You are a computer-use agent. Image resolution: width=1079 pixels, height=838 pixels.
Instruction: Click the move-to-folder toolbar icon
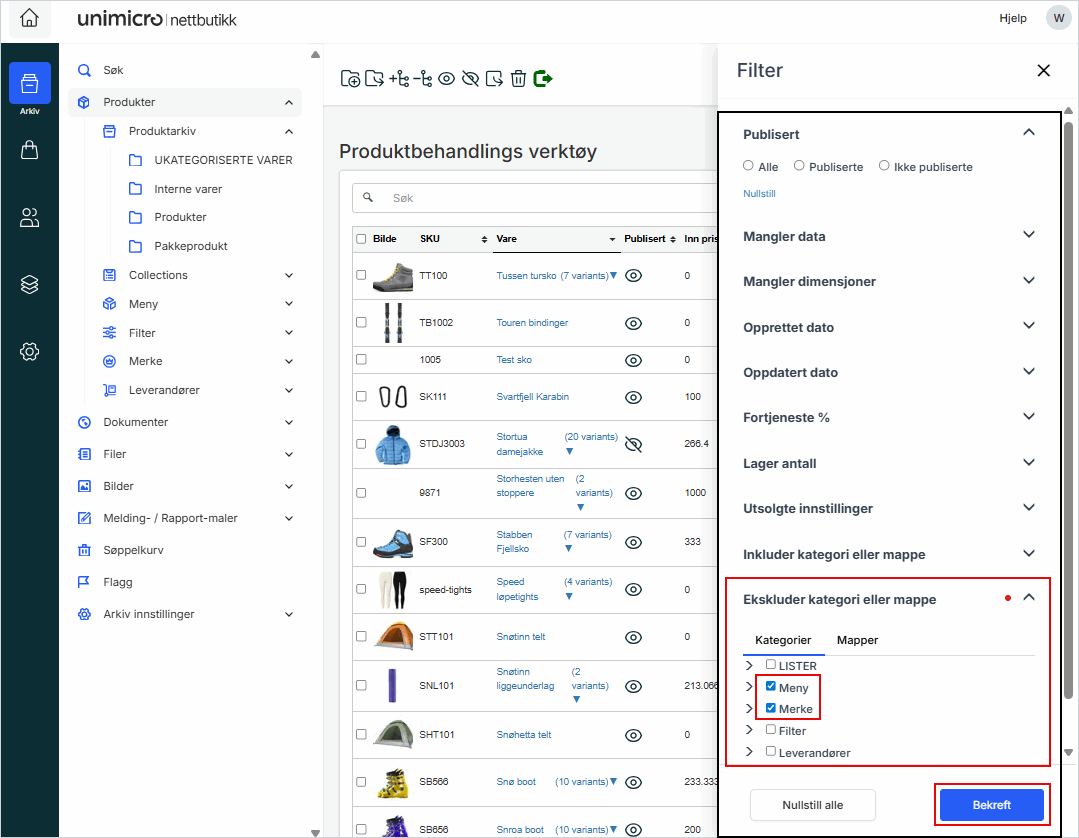coord(374,79)
